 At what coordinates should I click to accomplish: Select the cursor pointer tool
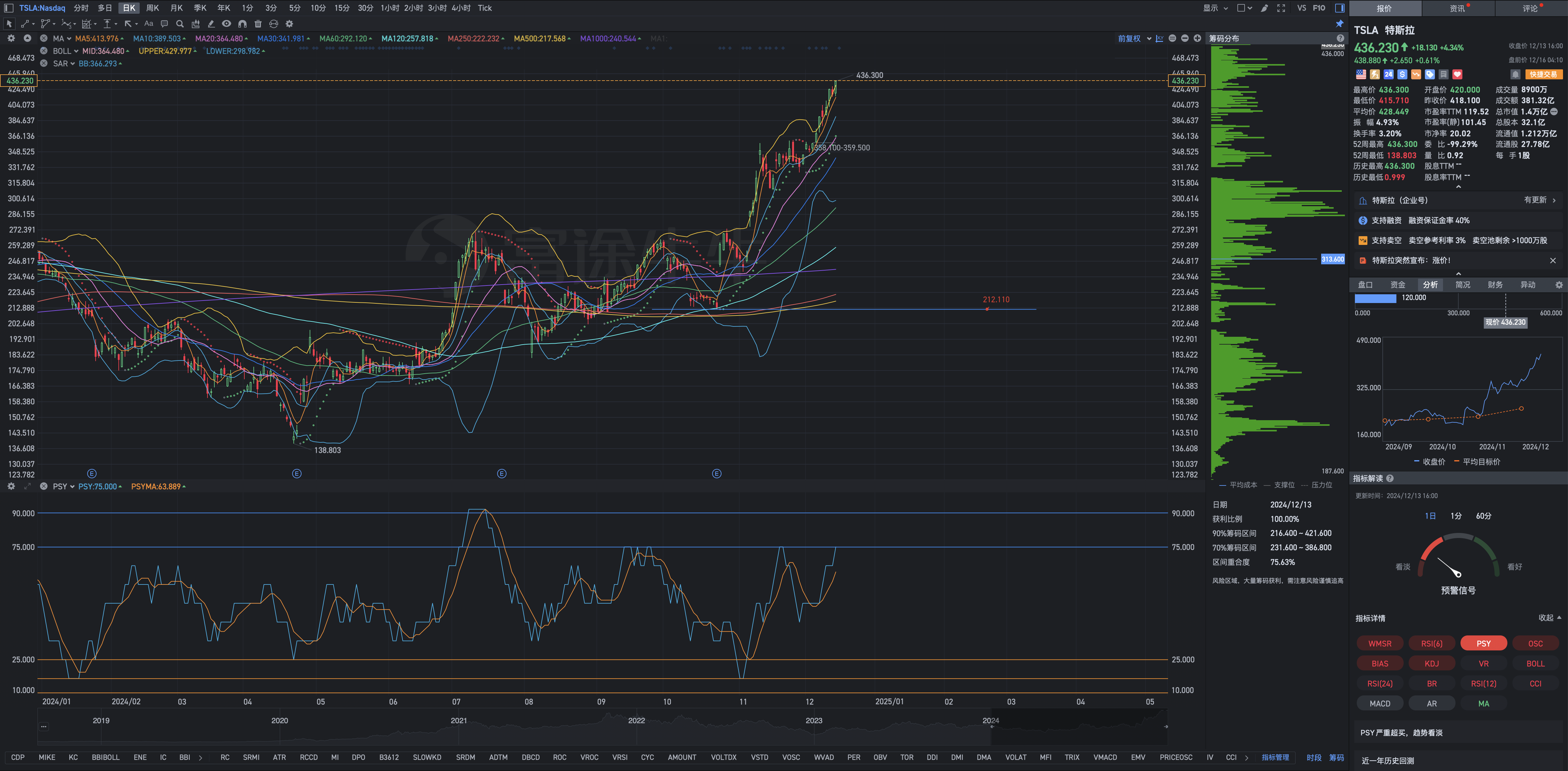point(9,24)
